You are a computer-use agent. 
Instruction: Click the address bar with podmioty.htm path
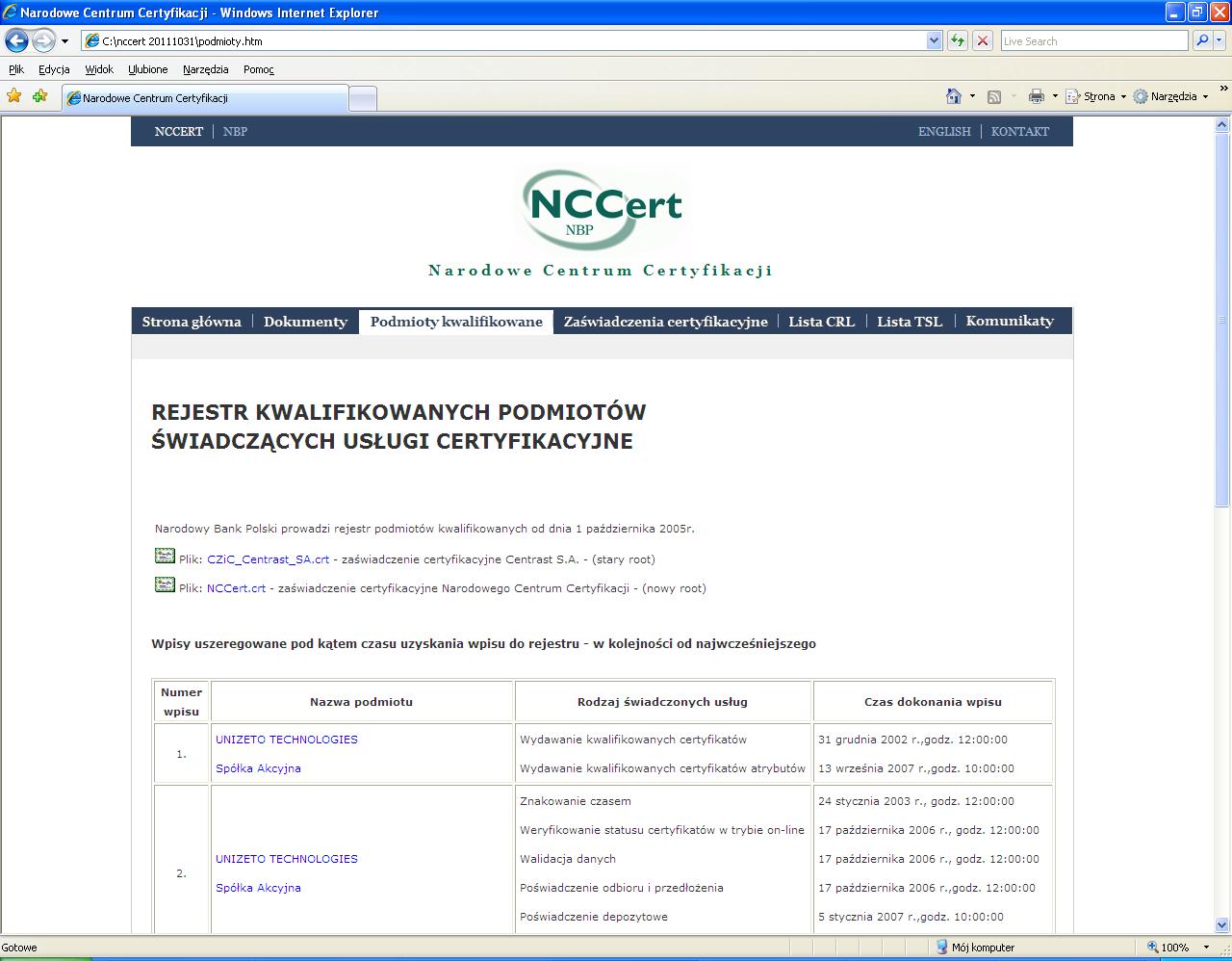pyautogui.click(x=505, y=40)
